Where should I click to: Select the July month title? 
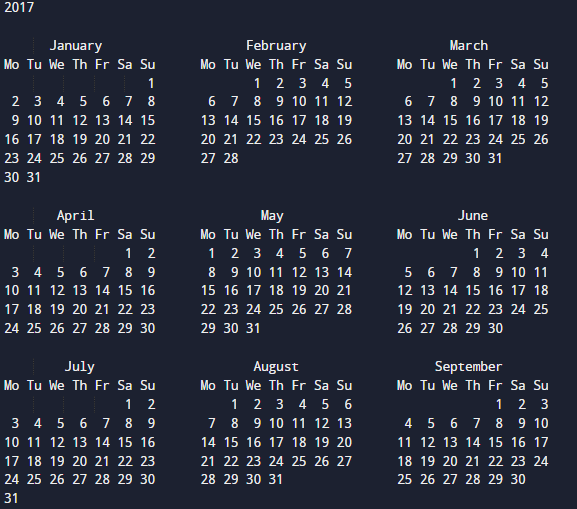coord(80,367)
